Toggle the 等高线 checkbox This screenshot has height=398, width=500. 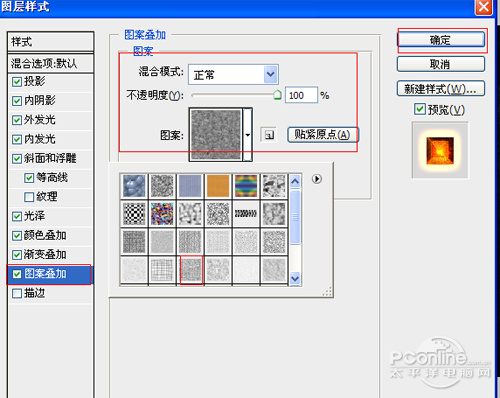click(x=29, y=178)
